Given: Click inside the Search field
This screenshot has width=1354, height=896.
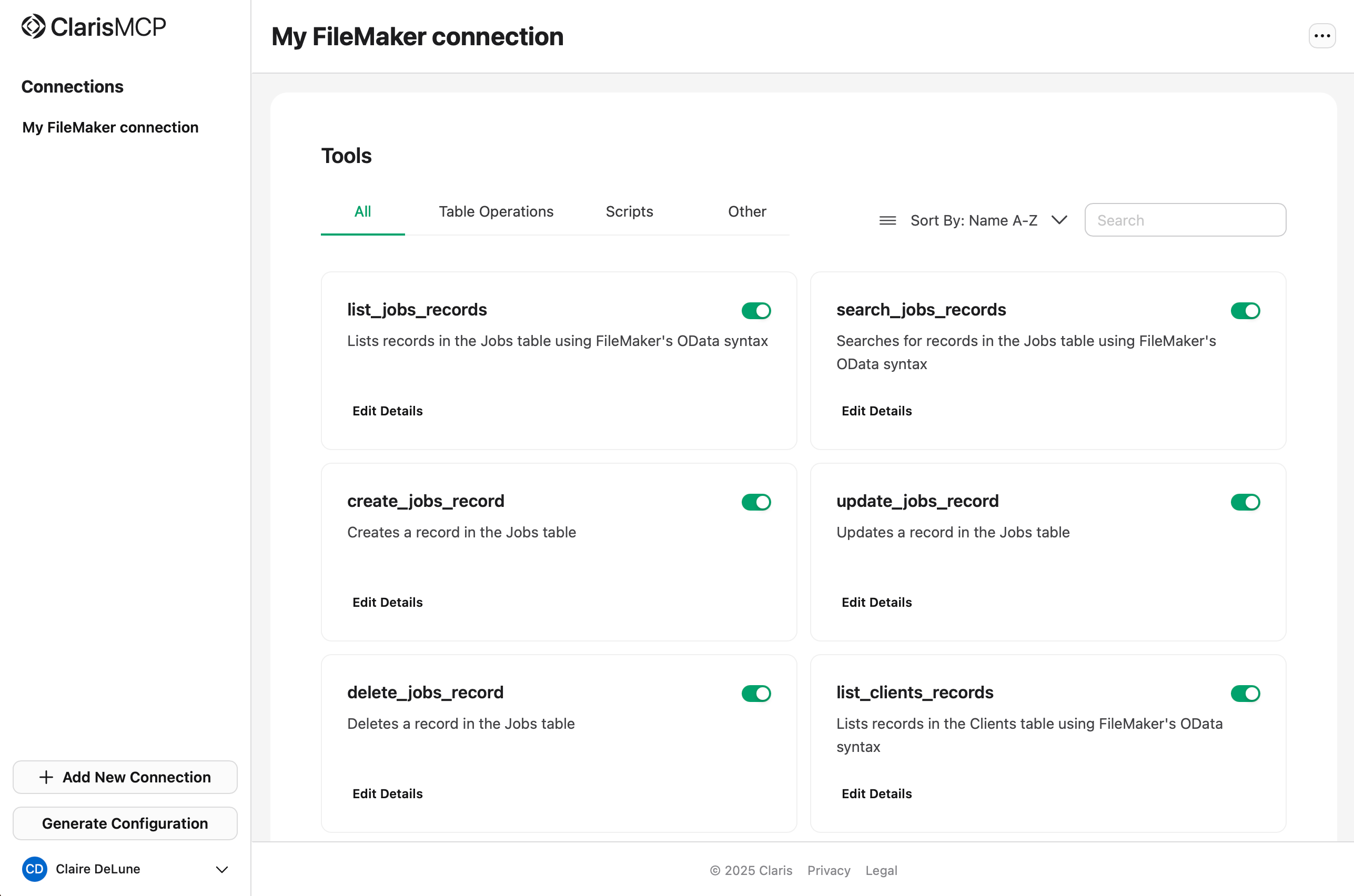Looking at the screenshot, I should [x=1184, y=220].
